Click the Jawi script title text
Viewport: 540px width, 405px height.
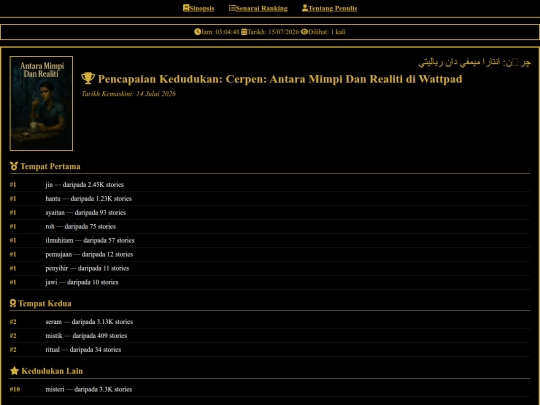coord(474,62)
